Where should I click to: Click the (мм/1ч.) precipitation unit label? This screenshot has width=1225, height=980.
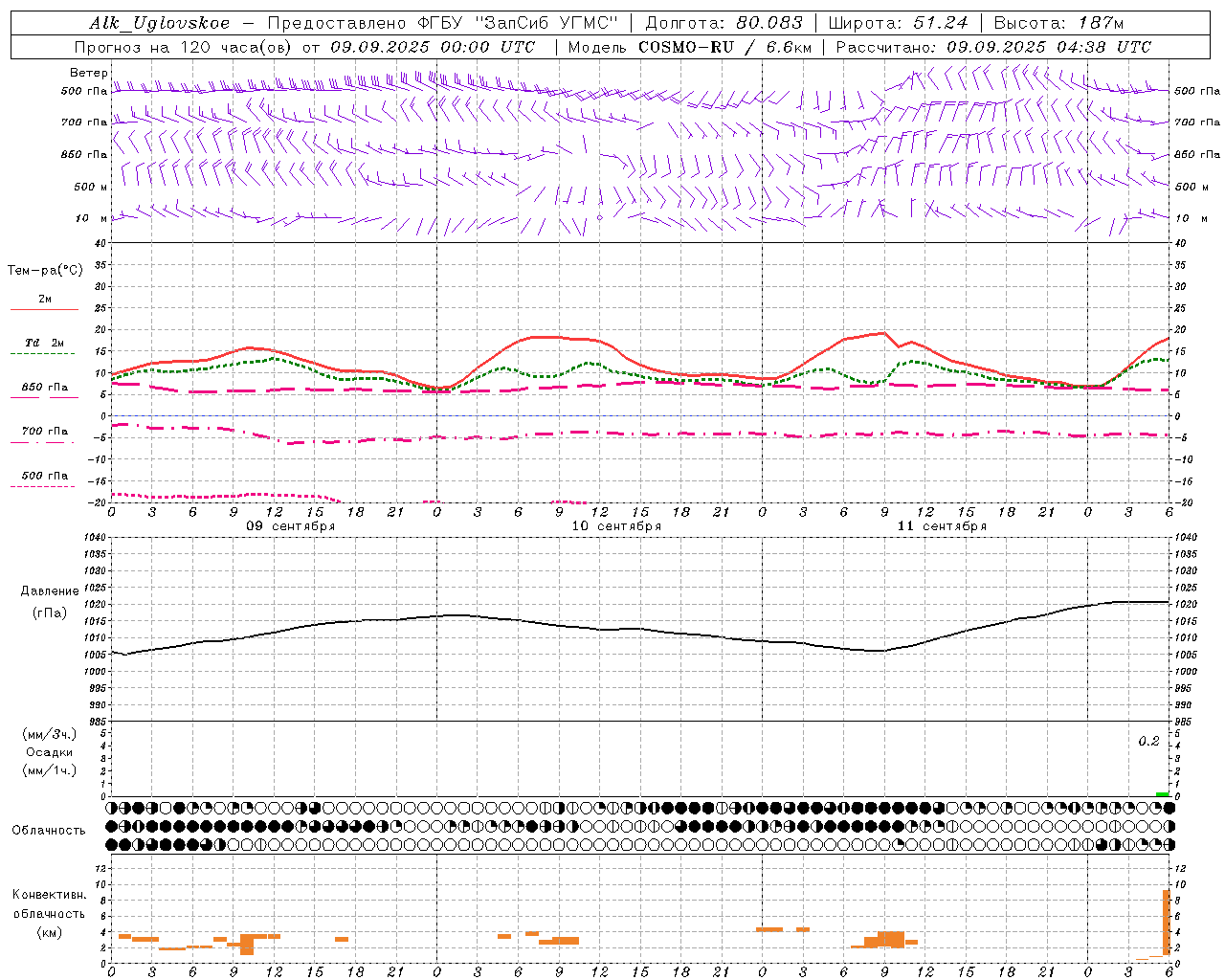click(50, 770)
